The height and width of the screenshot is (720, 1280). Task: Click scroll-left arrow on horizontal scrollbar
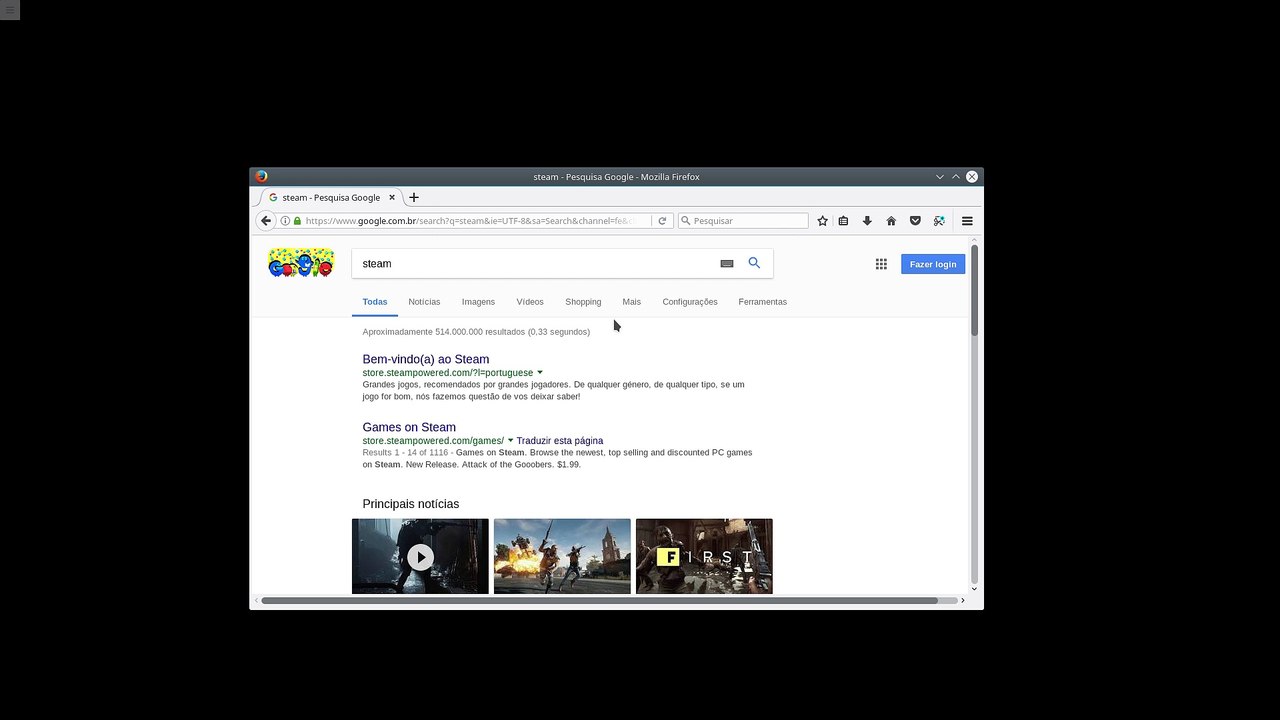click(257, 600)
